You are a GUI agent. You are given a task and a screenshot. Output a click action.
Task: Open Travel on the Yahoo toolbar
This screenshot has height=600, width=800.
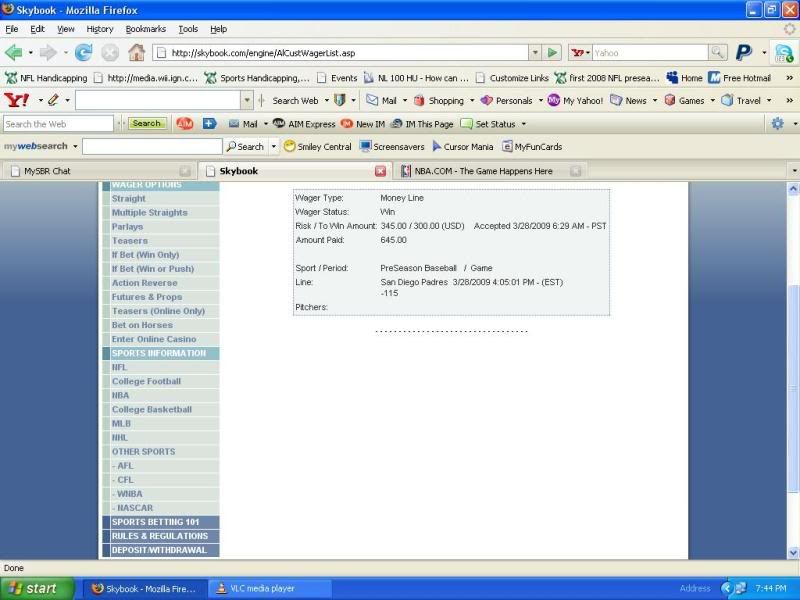pyautogui.click(x=741, y=101)
